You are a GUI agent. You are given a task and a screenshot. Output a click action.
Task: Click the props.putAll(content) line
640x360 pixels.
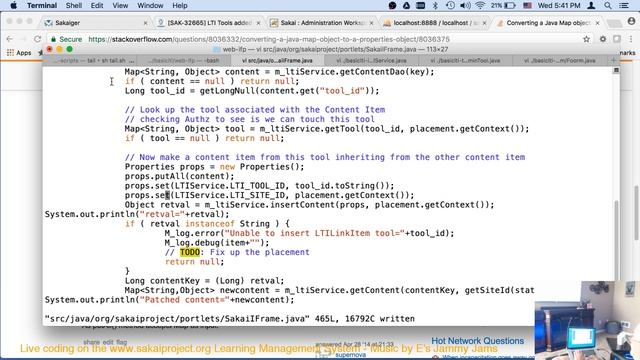180,176
